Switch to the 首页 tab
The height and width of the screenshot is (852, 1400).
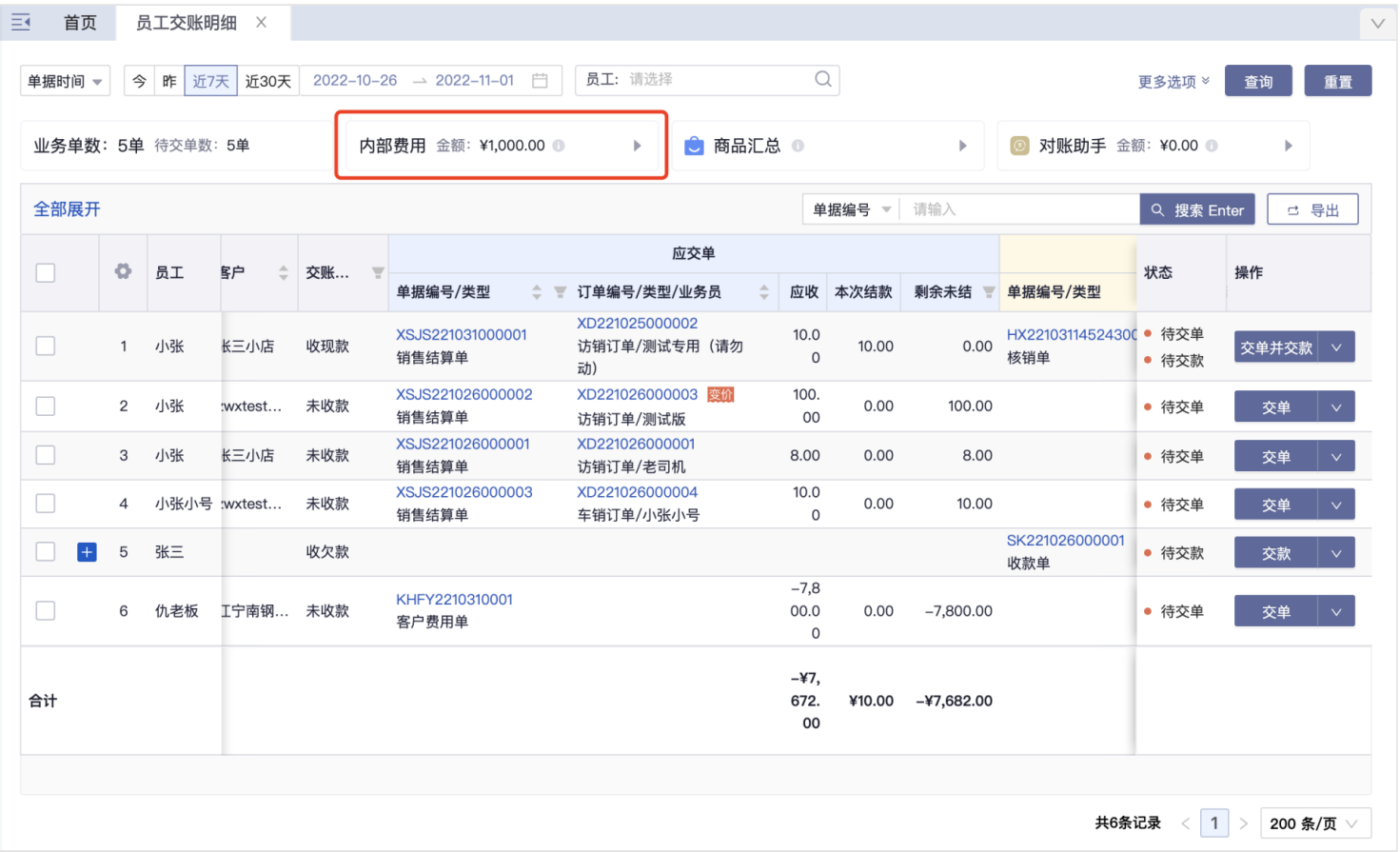click(x=80, y=23)
